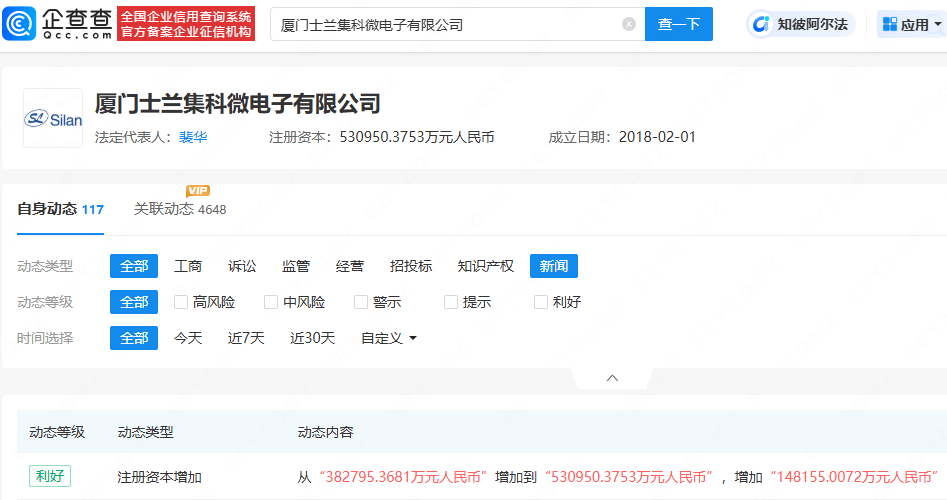The image size is (947, 500).
Task: Check the 高风险 checkbox
Action: [181, 302]
